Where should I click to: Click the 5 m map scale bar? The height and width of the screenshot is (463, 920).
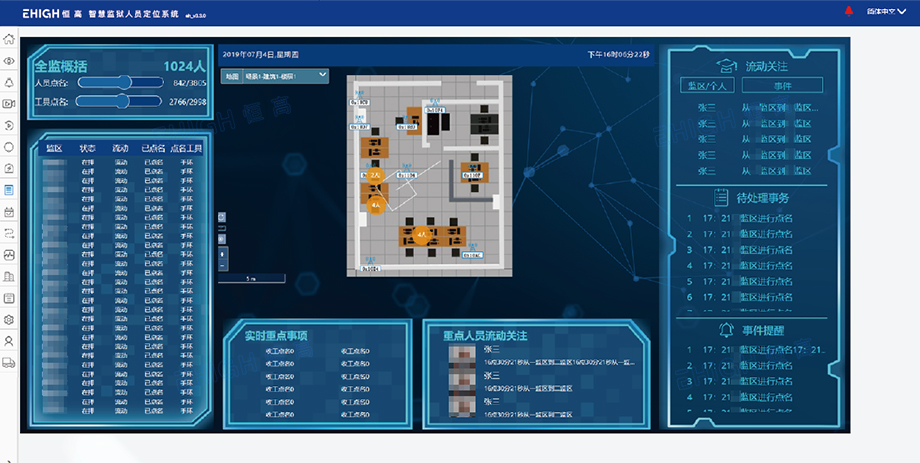point(252,279)
